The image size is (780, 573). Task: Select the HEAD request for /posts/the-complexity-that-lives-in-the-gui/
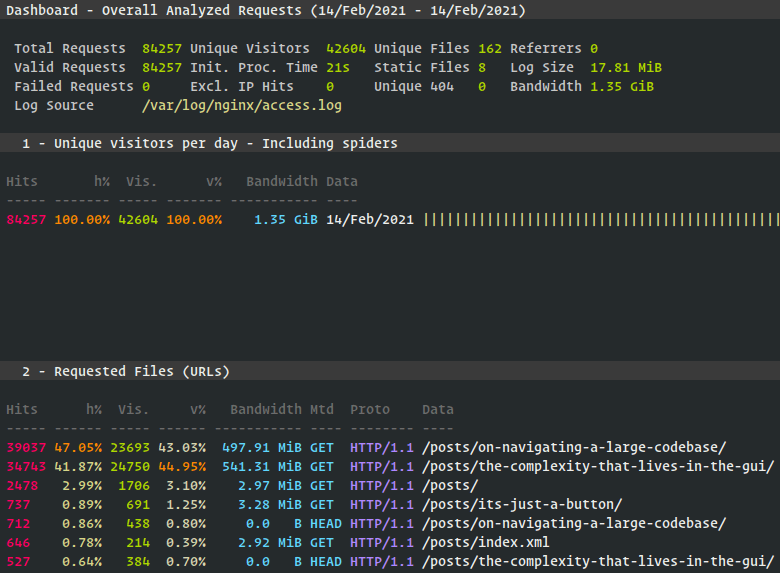pyautogui.click(x=597, y=561)
